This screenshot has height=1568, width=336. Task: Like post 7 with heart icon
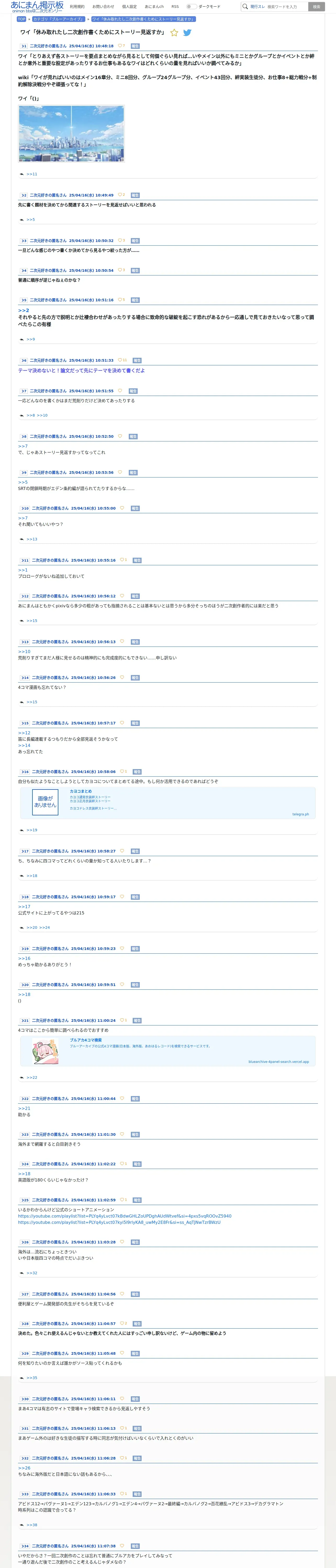120,391
